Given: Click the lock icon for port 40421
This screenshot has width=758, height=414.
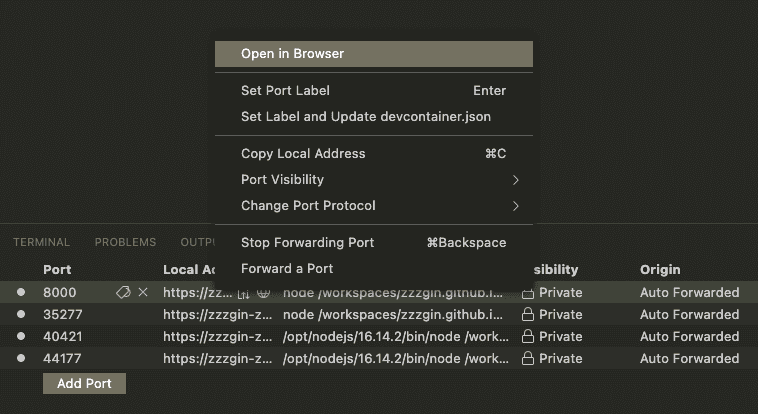Looking at the screenshot, I should (x=528, y=337).
